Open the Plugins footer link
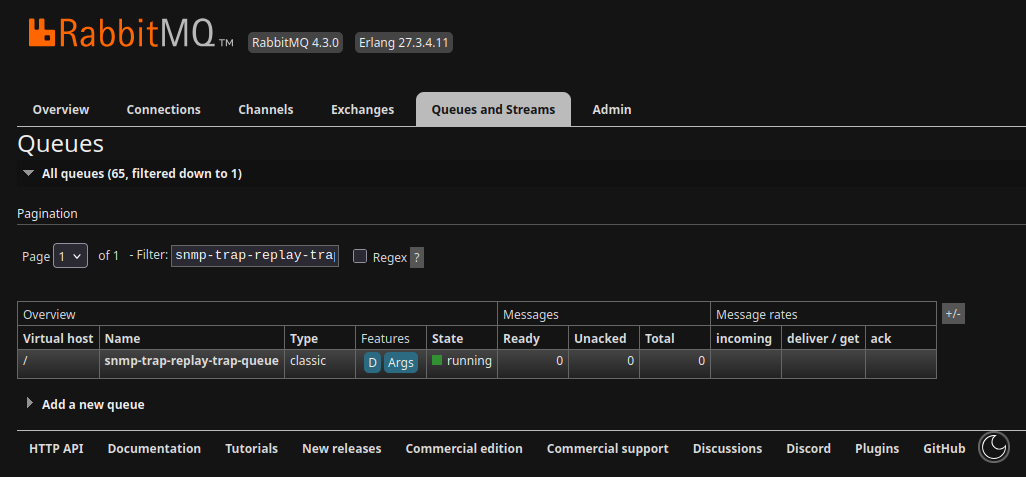This screenshot has width=1026, height=477. (877, 449)
